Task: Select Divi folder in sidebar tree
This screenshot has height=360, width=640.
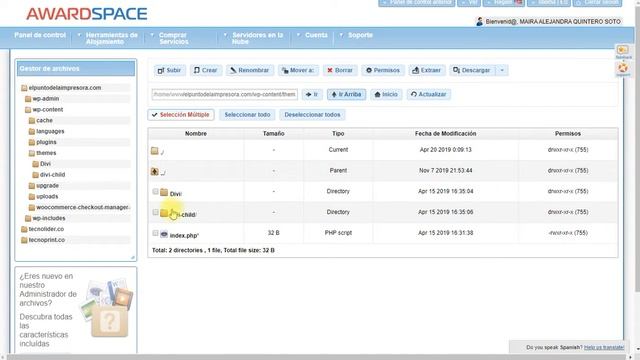Action: coord(45,164)
